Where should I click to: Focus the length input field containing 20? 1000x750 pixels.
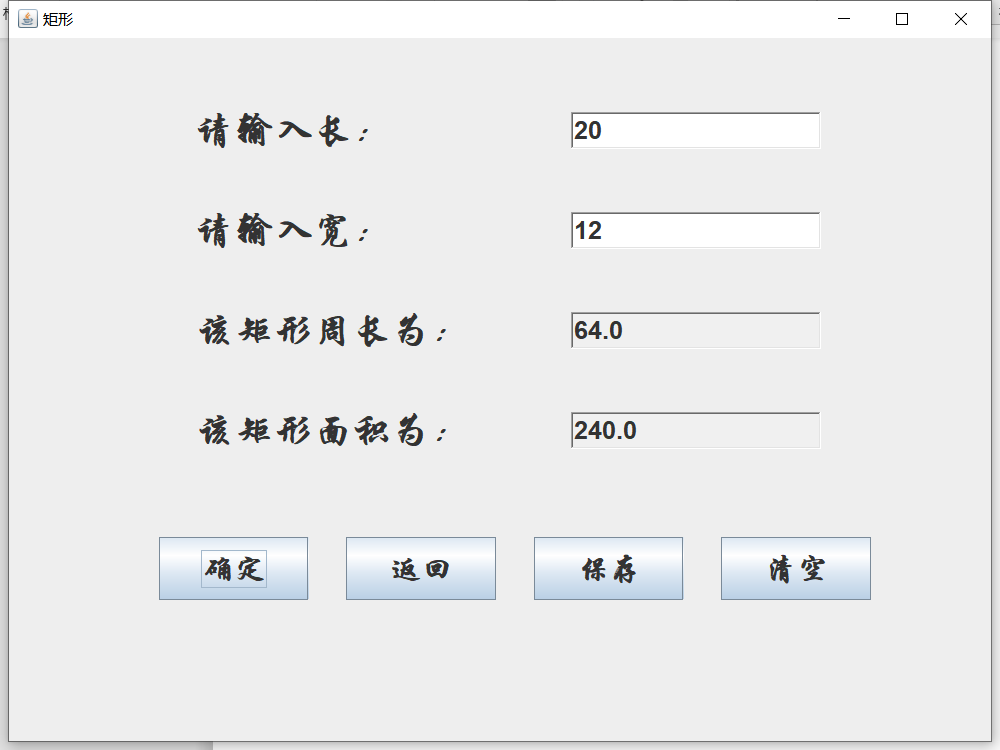(x=695, y=130)
